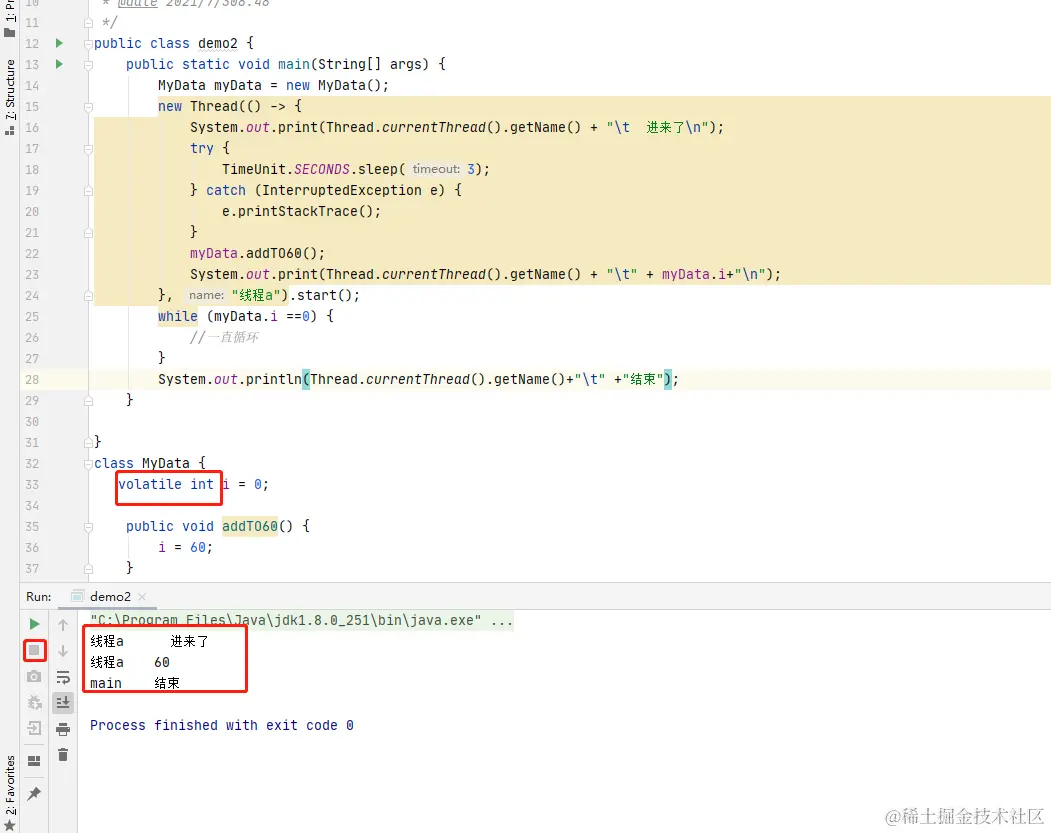Click 'Process finished with exit code 0' text
The width and height of the screenshot is (1051, 833).
[222, 725]
